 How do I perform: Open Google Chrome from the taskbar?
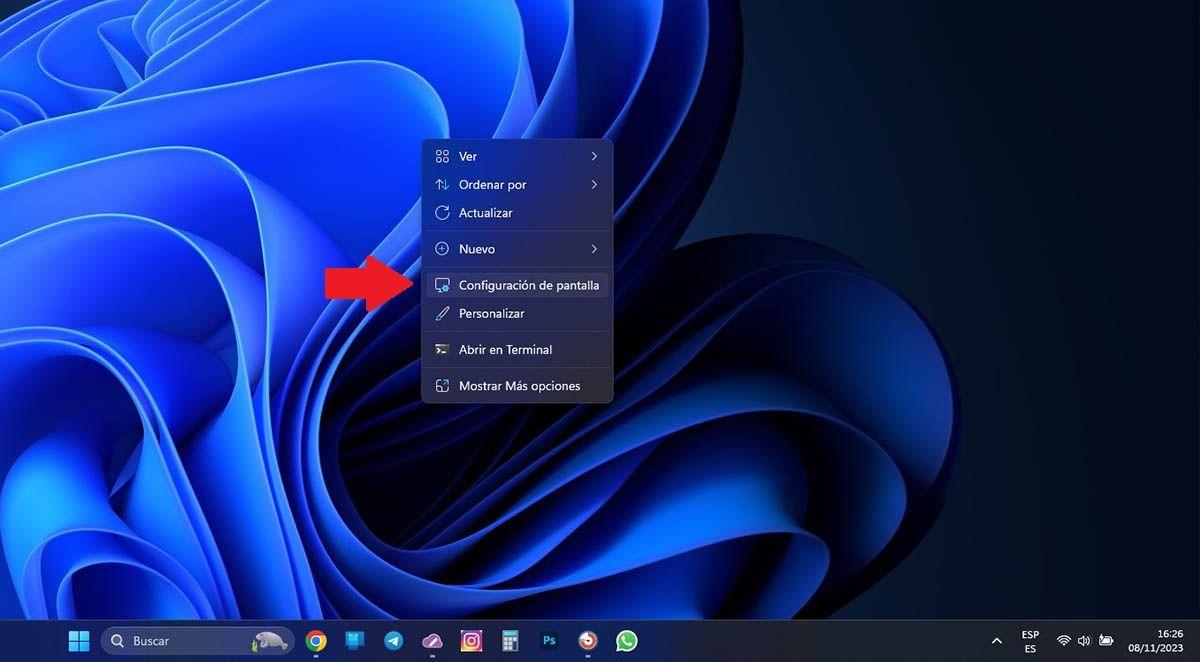317,640
